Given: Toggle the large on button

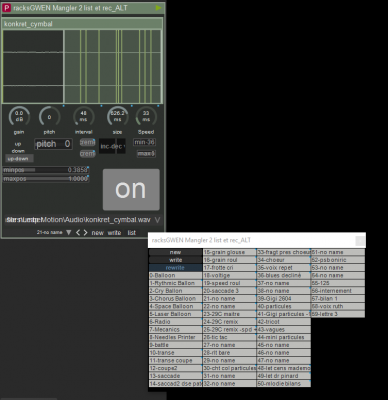Looking at the screenshot, I should 131,190.
